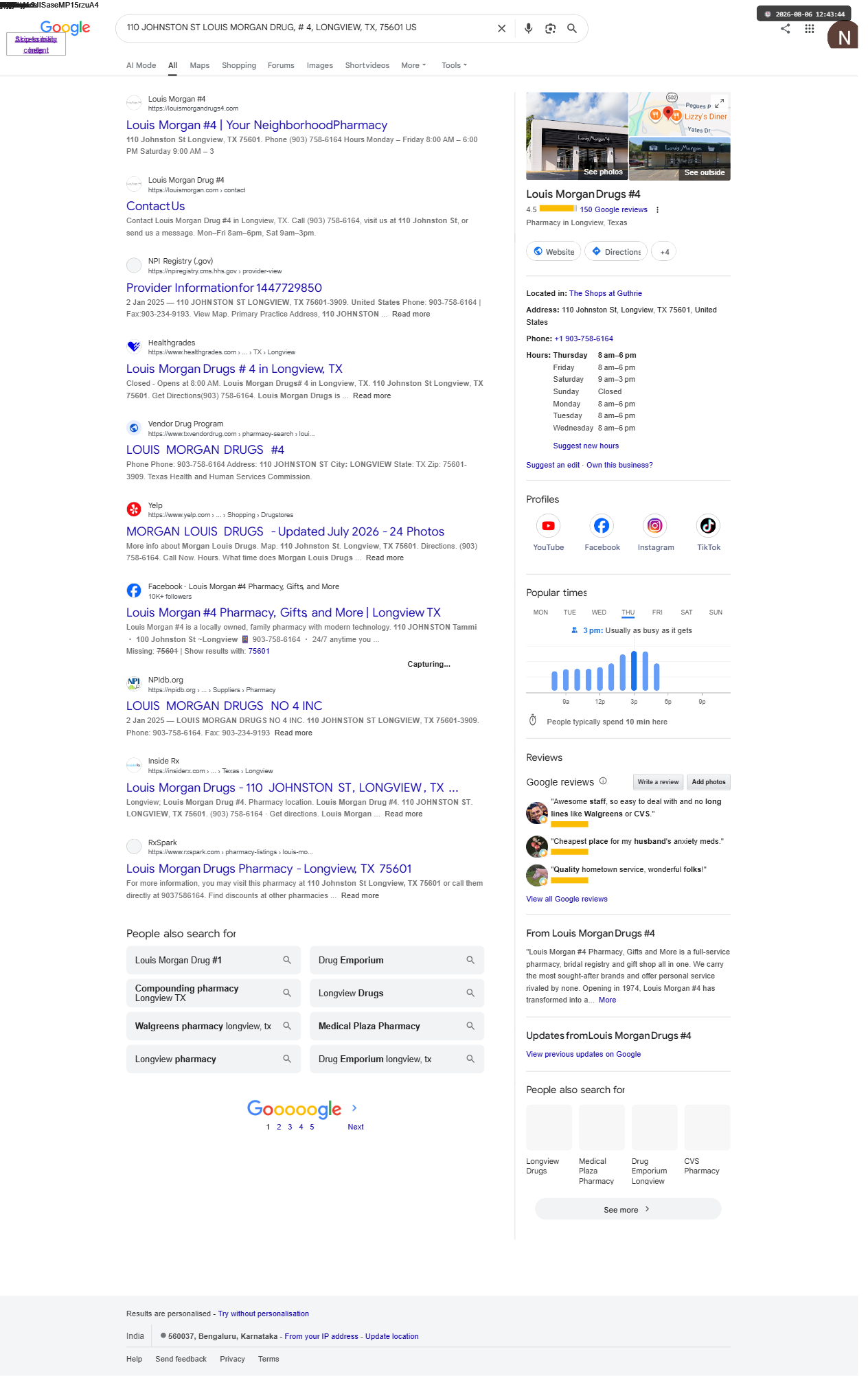The height and width of the screenshot is (1376, 868).
Task: Open the YouTube profile icon
Action: point(548,526)
